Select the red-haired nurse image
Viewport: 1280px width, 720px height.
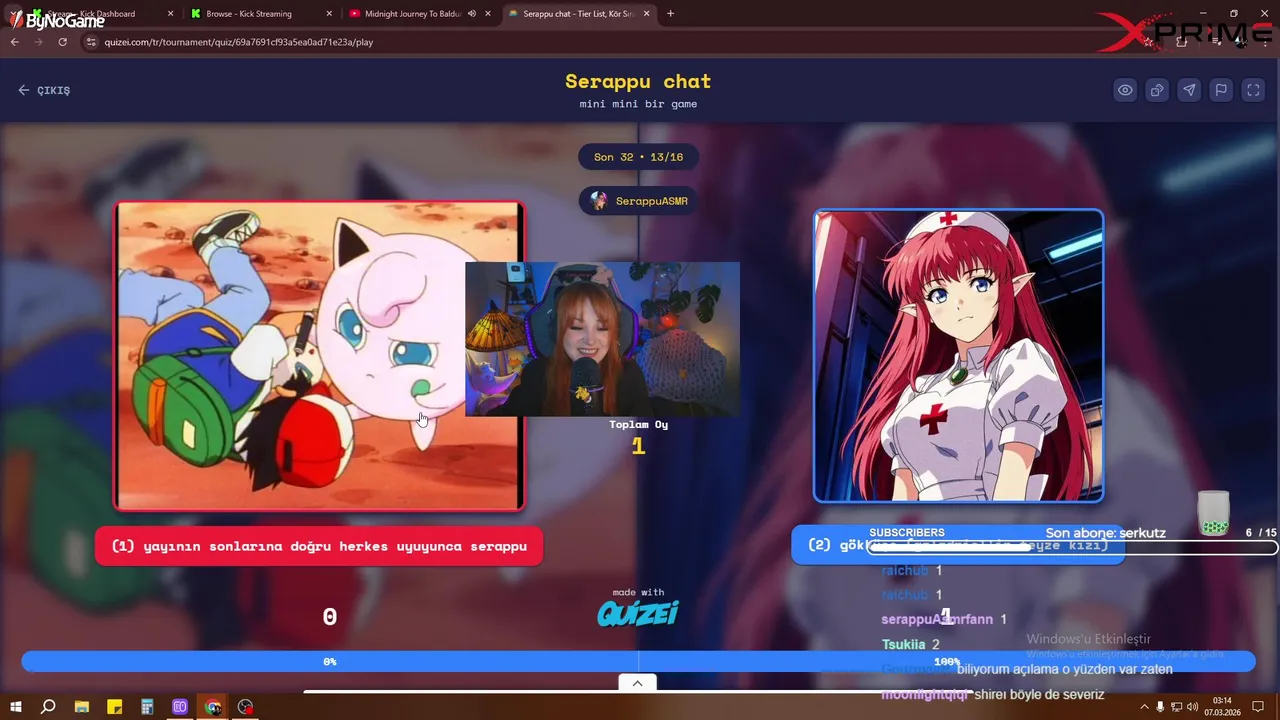(x=958, y=355)
